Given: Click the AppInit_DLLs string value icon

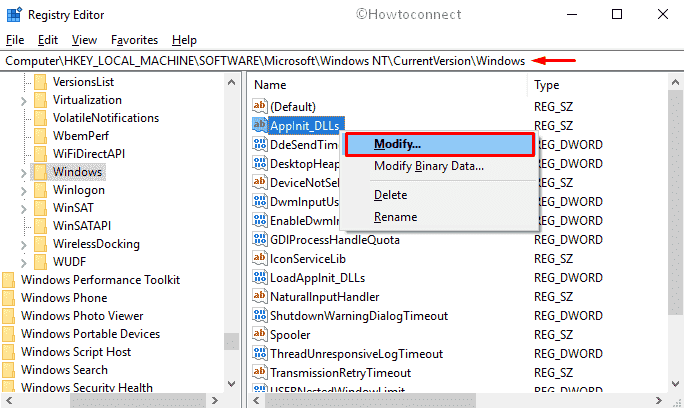Looking at the screenshot, I should pos(260,125).
